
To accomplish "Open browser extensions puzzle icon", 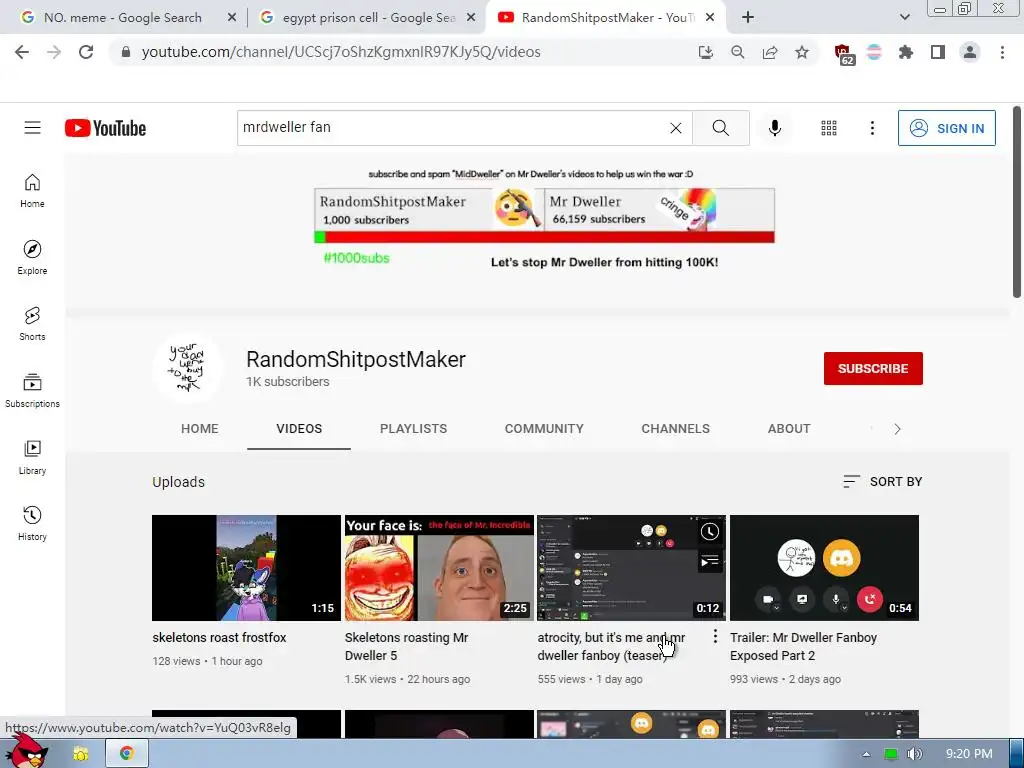I will 906,52.
